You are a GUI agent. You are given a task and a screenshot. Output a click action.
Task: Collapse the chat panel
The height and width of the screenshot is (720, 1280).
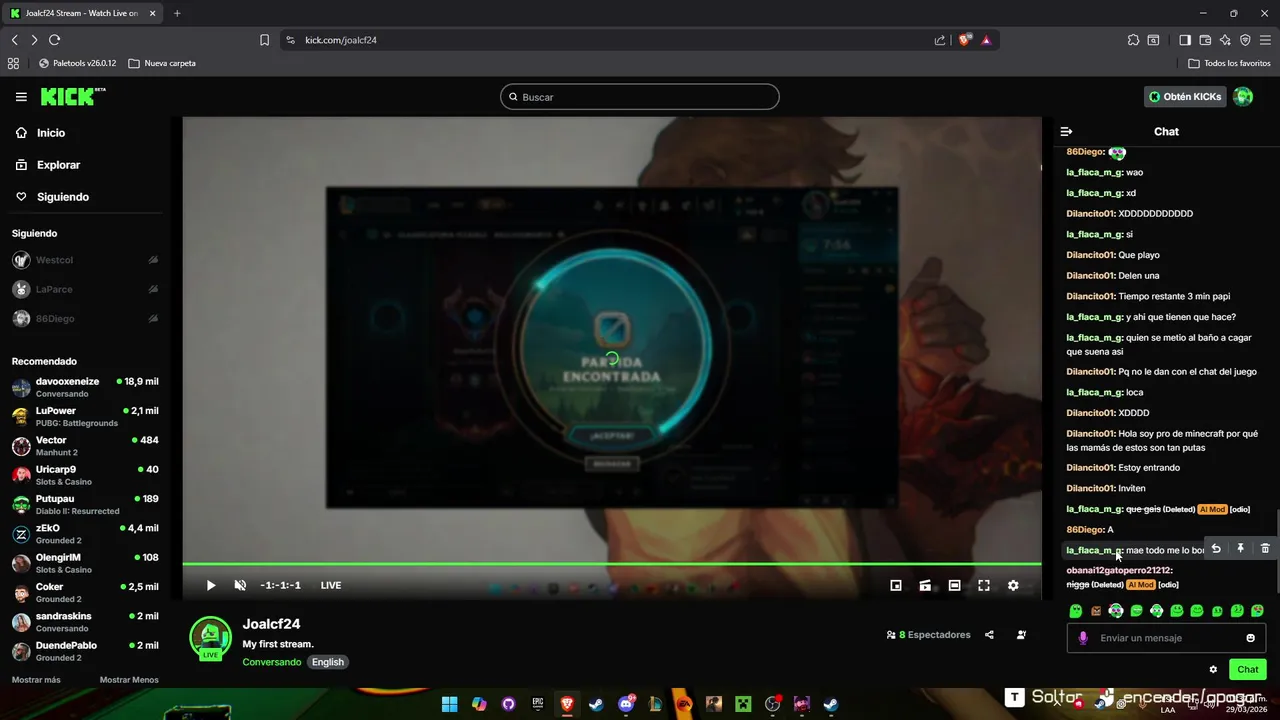(x=1066, y=131)
